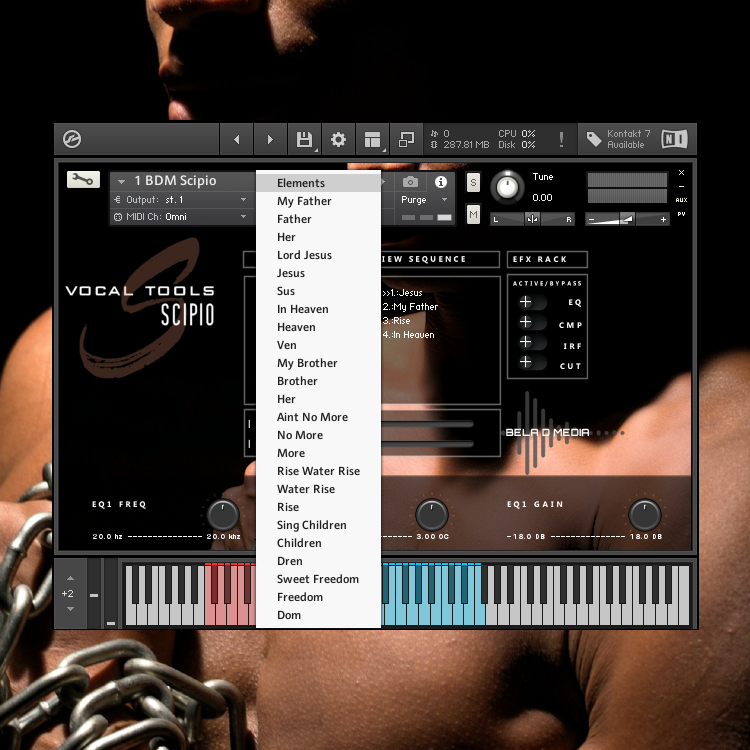Open instrument info with the i icon
This screenshot has width=750, height=750.
coord(441,182)
